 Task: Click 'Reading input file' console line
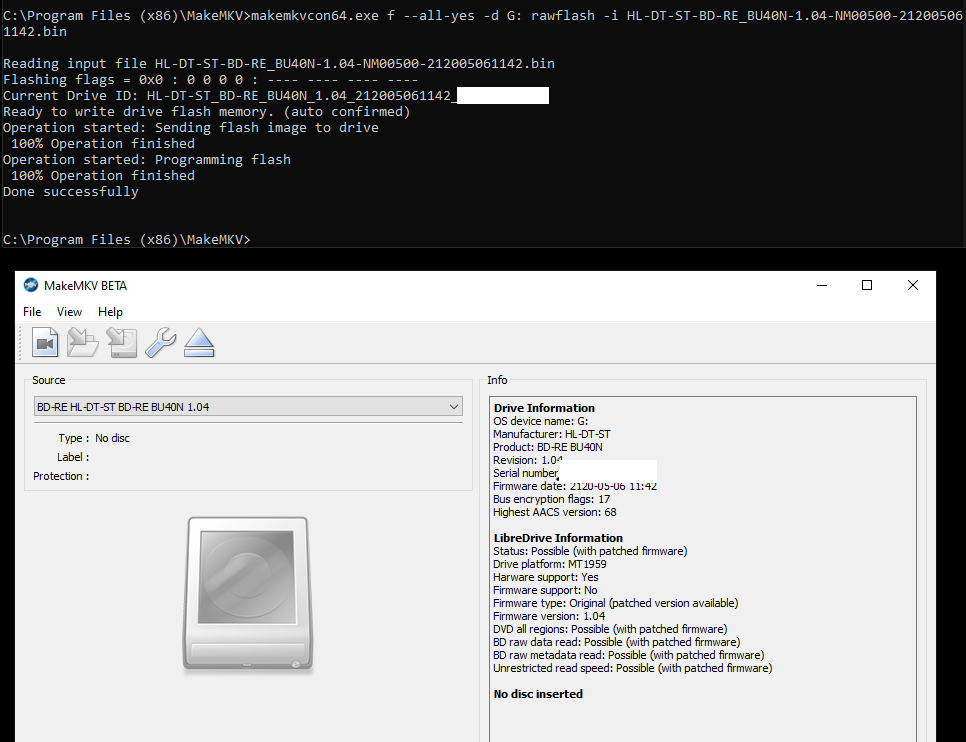[278, 63]
